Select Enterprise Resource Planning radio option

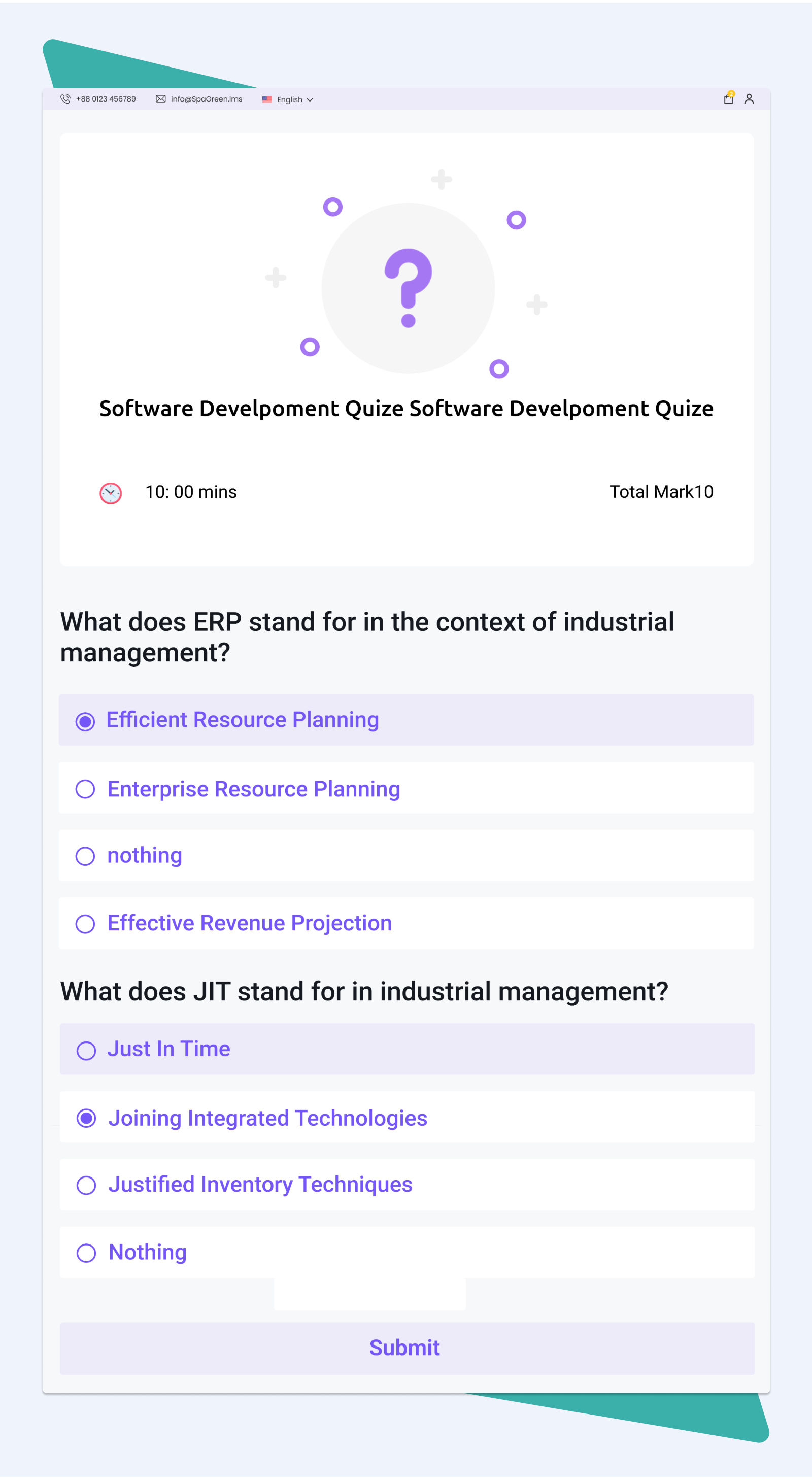pos(406,788)
